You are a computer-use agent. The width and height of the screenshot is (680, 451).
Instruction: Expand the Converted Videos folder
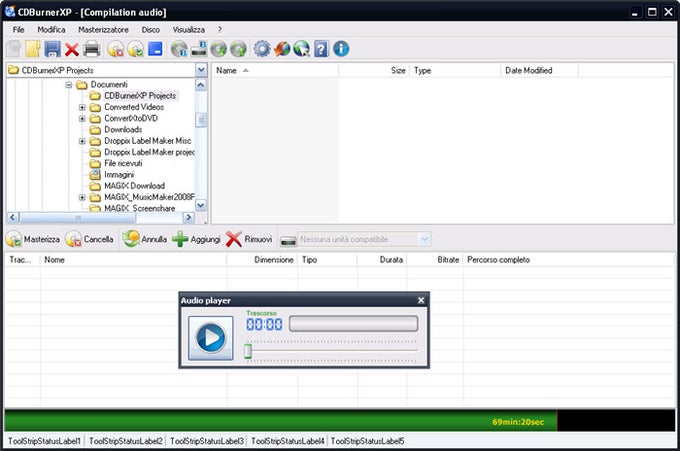pyautogui.click(x=82, y=107)
